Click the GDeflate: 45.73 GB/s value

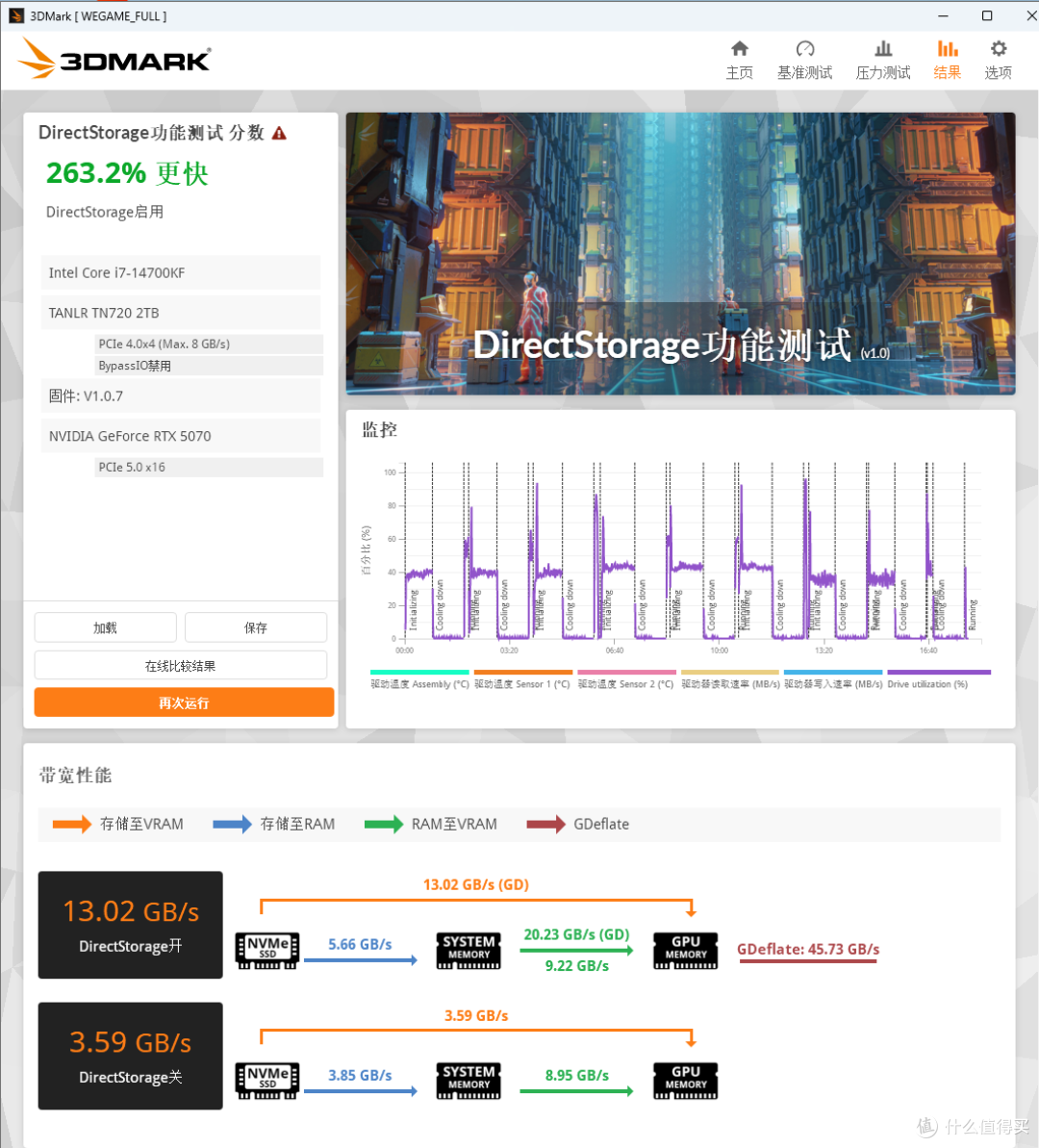pos(808,950)
